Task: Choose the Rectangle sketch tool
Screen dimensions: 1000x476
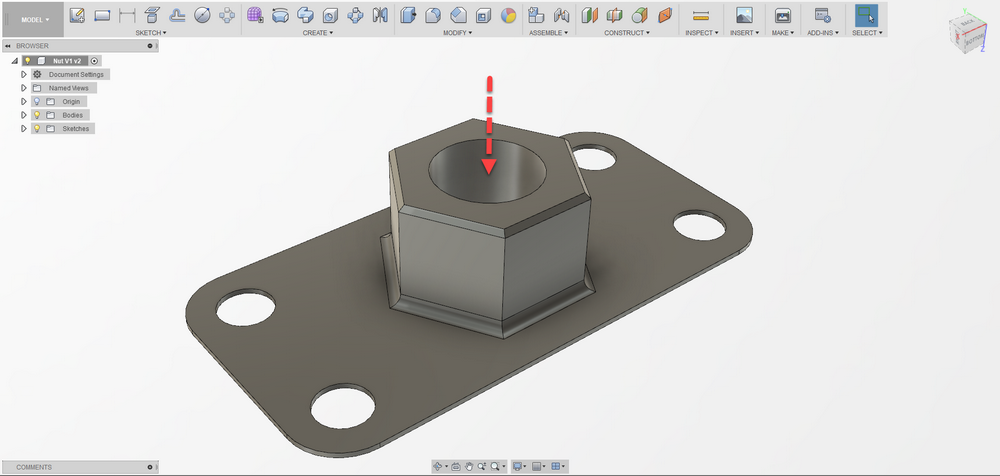Action: pyautogui.click(x=102, y=15)
